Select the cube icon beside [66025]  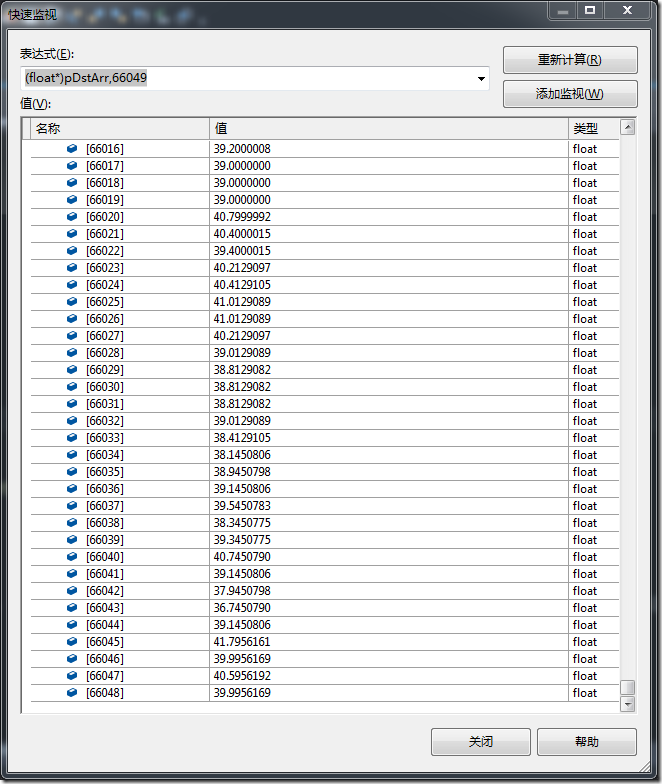(x=72, y=302)
